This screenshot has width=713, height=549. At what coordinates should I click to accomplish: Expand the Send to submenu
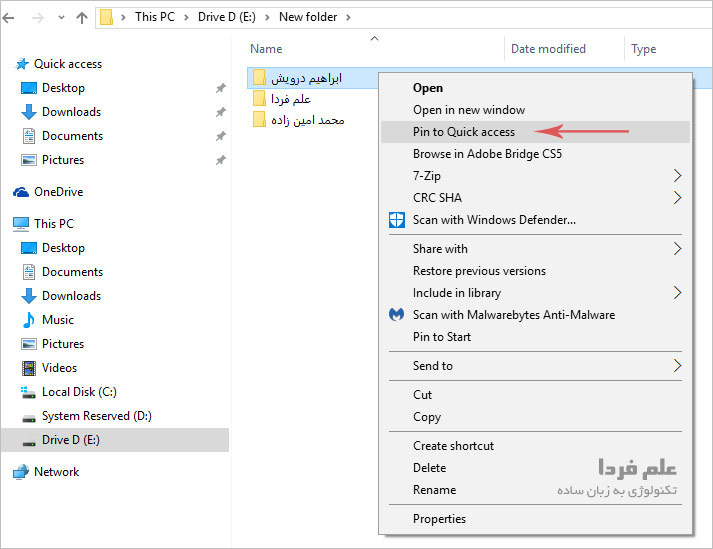click(677, 366)
